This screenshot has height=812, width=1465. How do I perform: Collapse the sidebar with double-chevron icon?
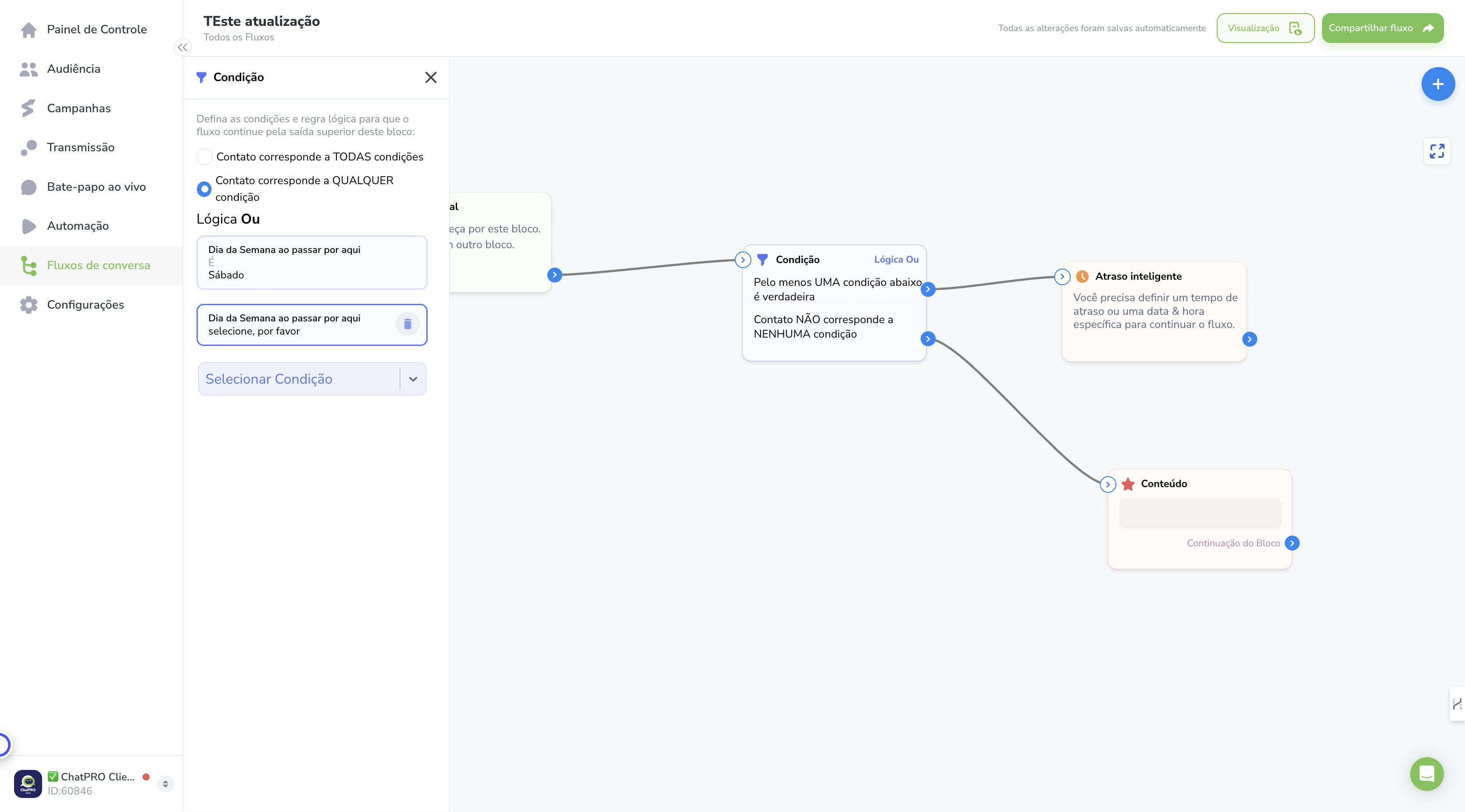pyautogui.click(x=182, y=48)
